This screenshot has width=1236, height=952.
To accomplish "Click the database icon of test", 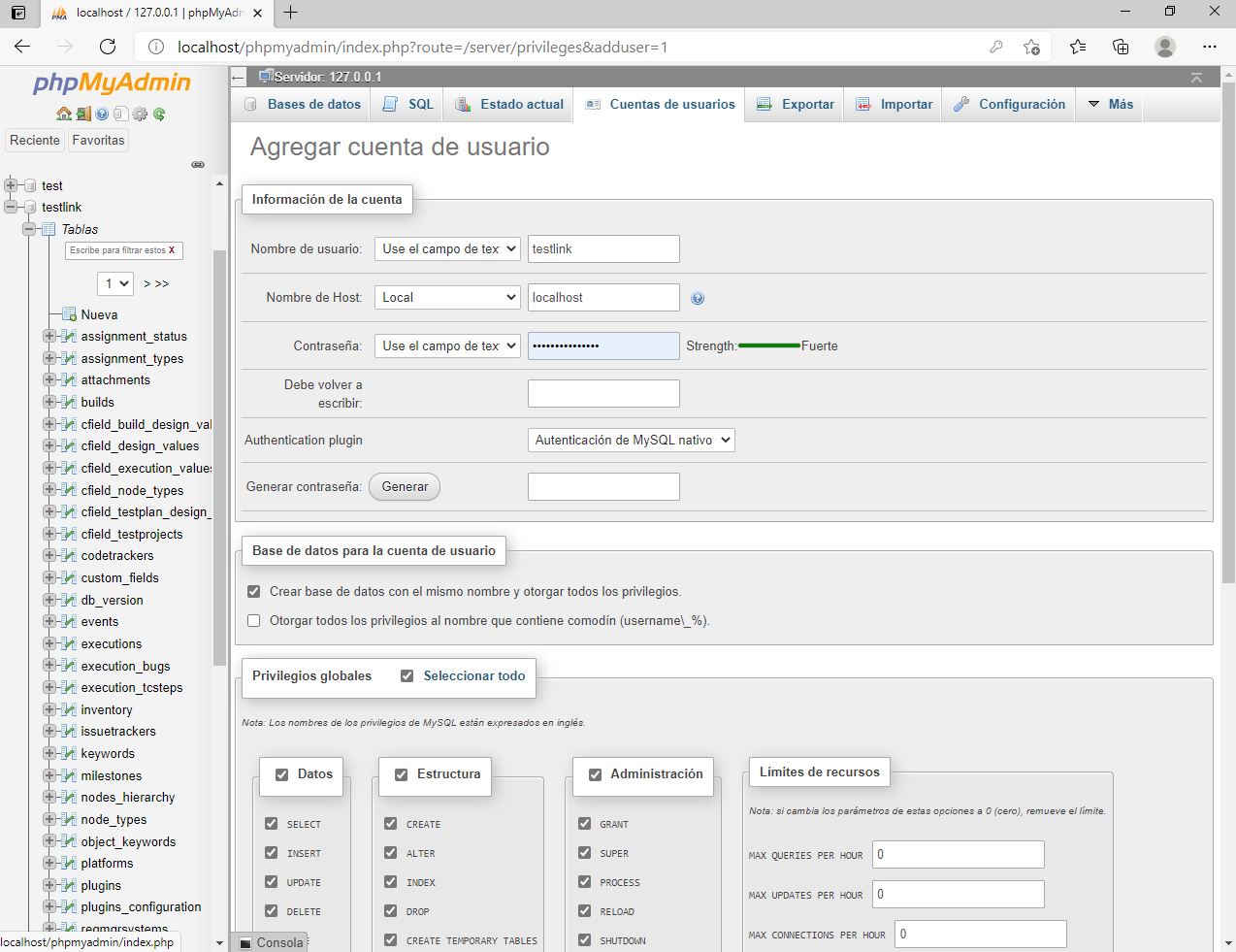I will (30, 185).
